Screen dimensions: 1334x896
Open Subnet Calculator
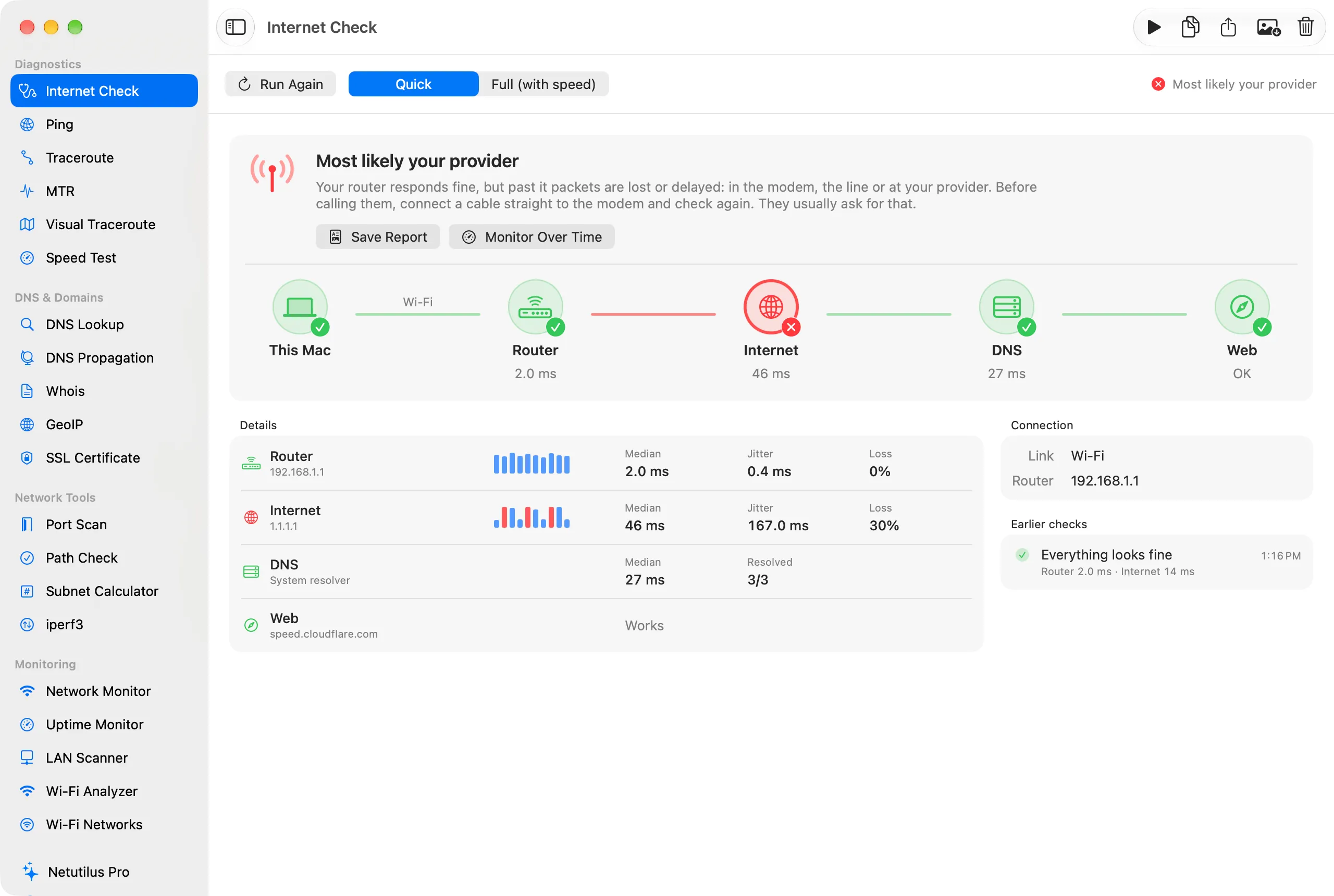coord(104,591)
